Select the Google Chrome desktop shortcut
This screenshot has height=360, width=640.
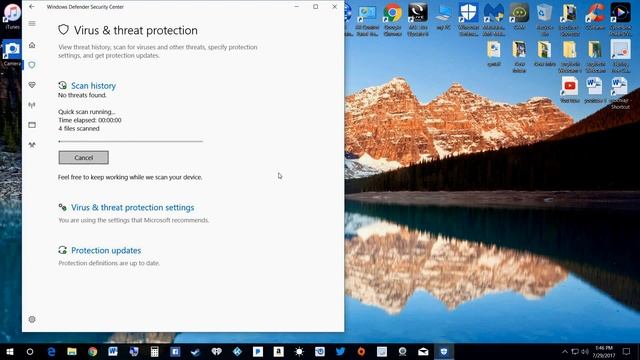pos(392,19)
